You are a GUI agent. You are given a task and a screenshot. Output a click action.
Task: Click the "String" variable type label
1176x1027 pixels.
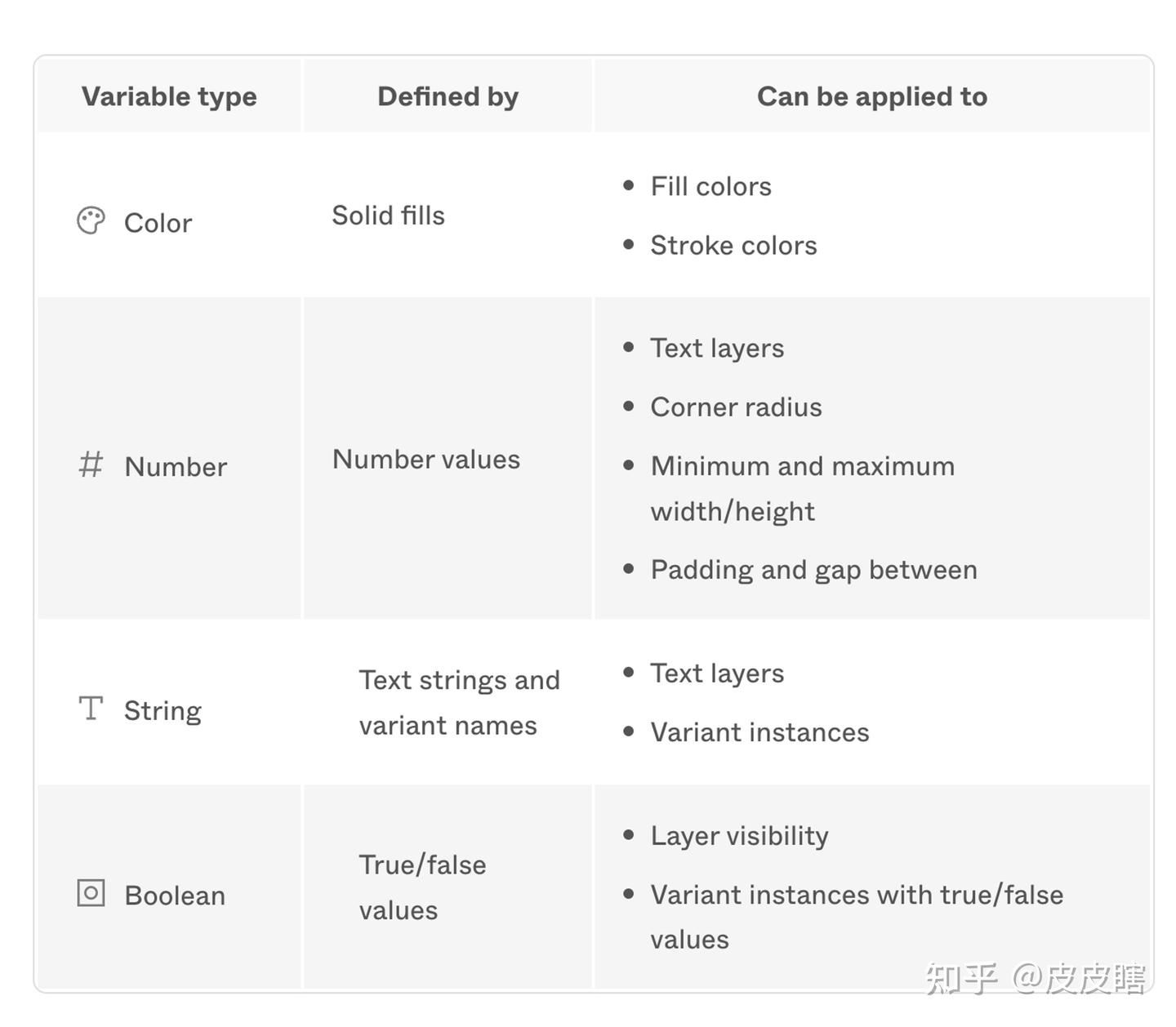coord(163,710)
